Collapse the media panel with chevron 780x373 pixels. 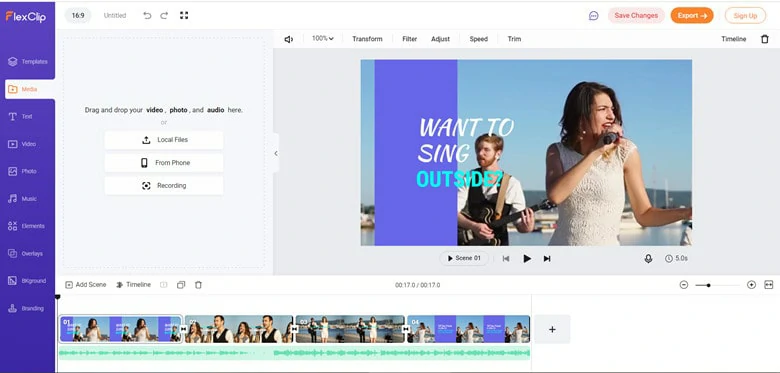click(x=276, y=154)
